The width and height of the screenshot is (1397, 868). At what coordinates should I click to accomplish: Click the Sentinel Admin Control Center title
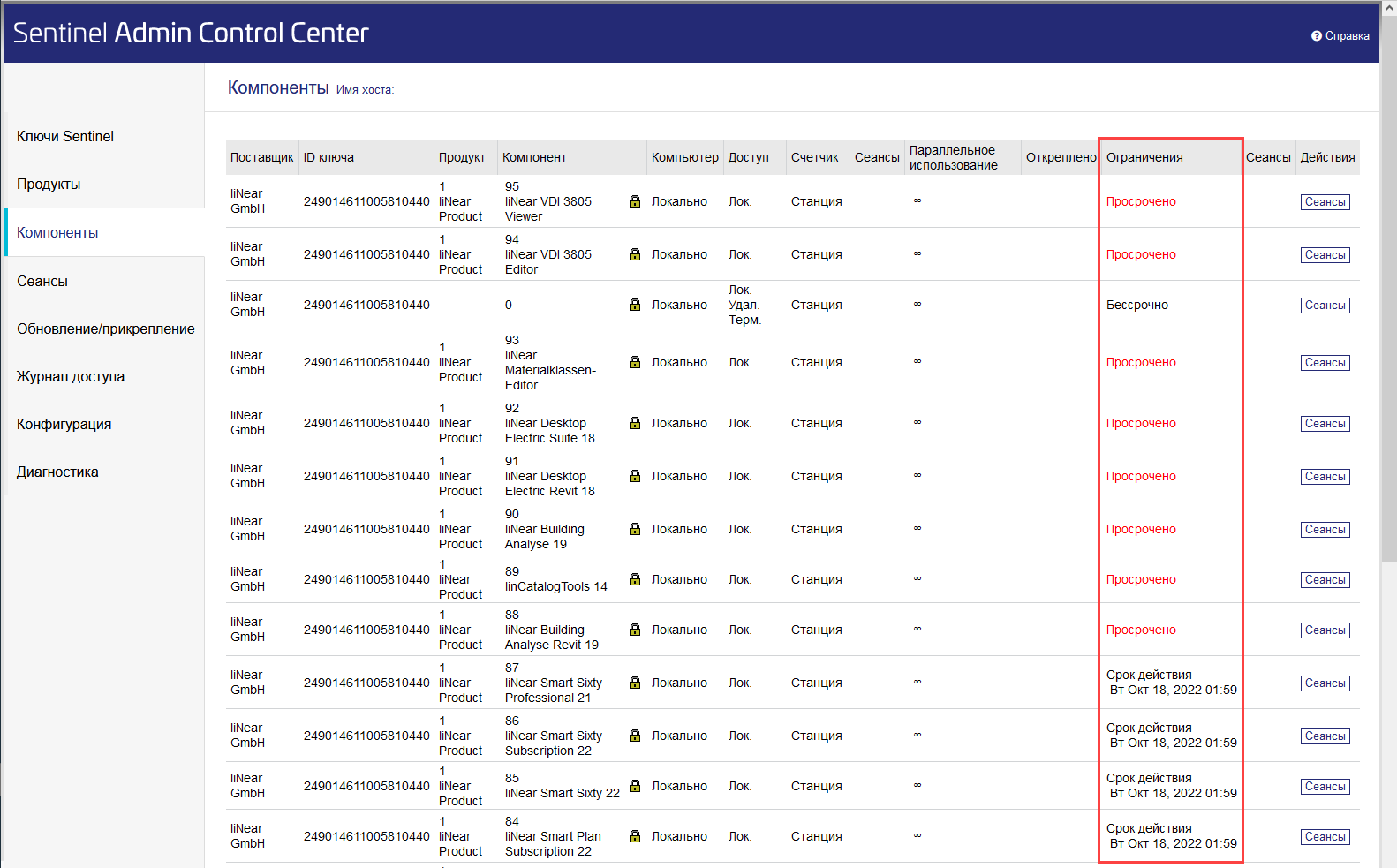tap(191, 33)
